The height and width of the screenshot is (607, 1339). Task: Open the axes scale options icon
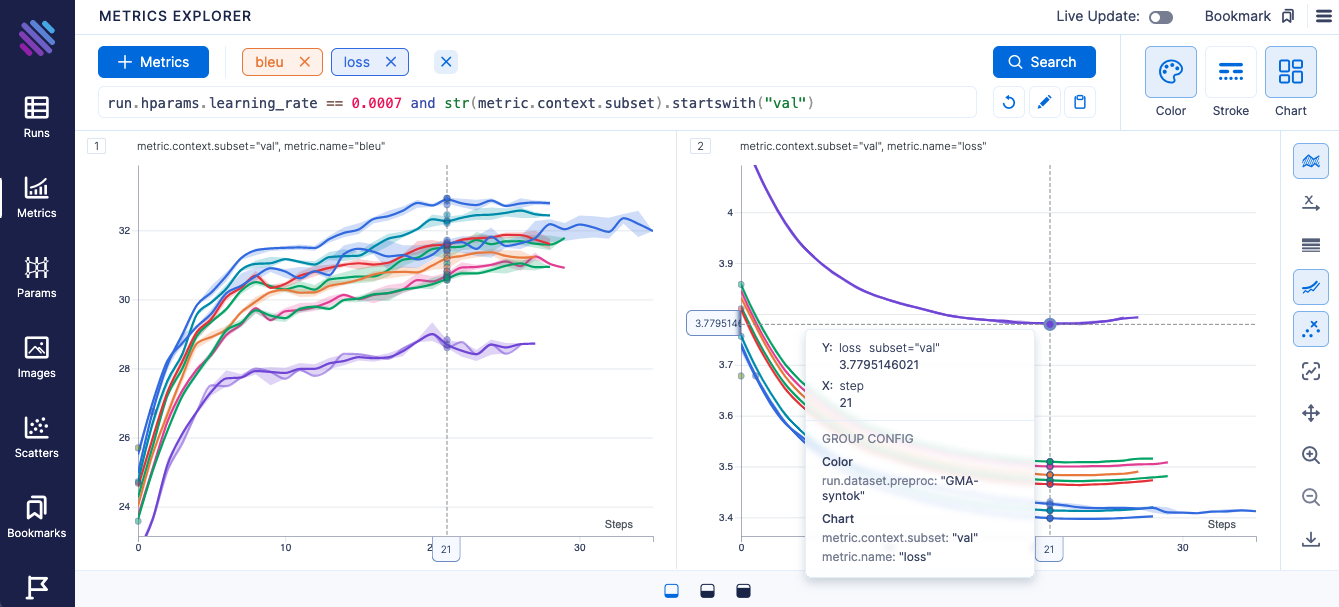[x=1311, y=245]
